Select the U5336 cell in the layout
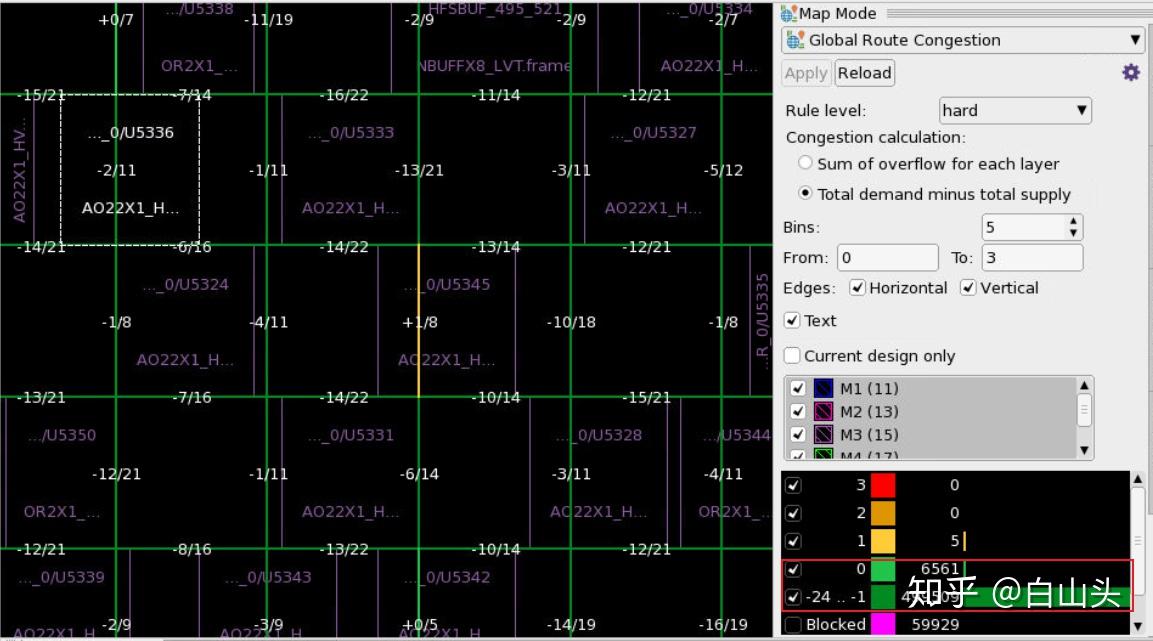Image resolution: width=1153 pixels, height=641 pixels. (x=130, y=170)
